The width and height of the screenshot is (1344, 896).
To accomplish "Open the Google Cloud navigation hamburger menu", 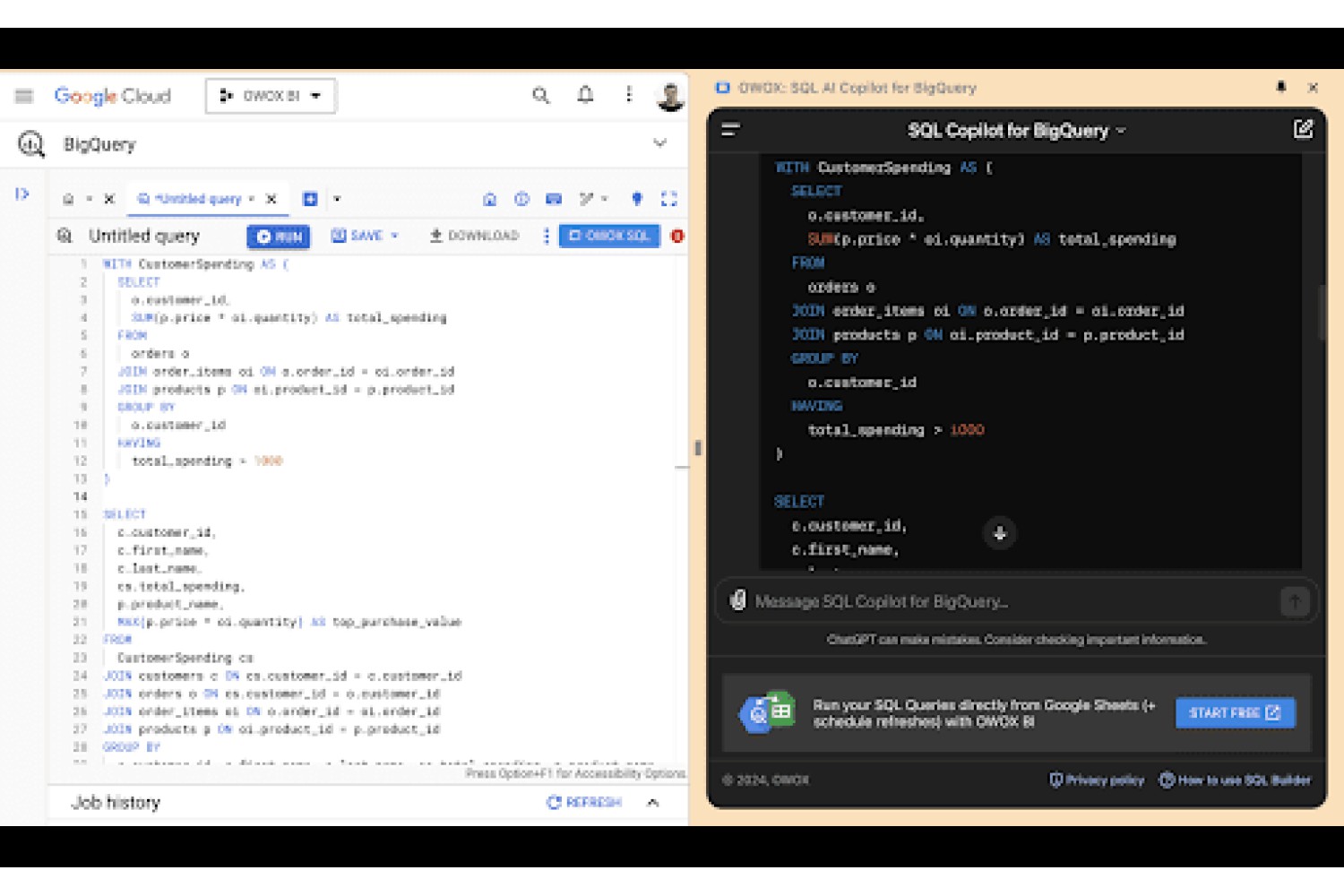I will (24, 96).
